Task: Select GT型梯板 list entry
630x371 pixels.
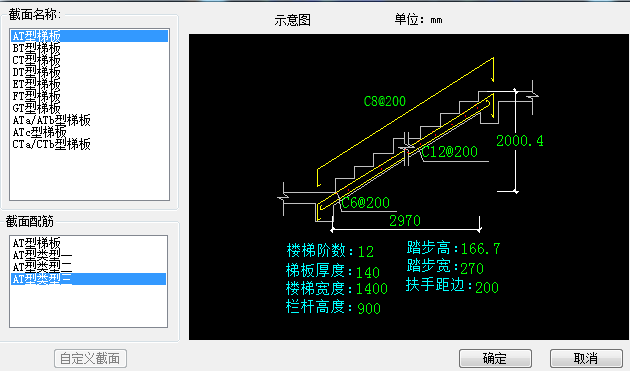Action: 37,108
